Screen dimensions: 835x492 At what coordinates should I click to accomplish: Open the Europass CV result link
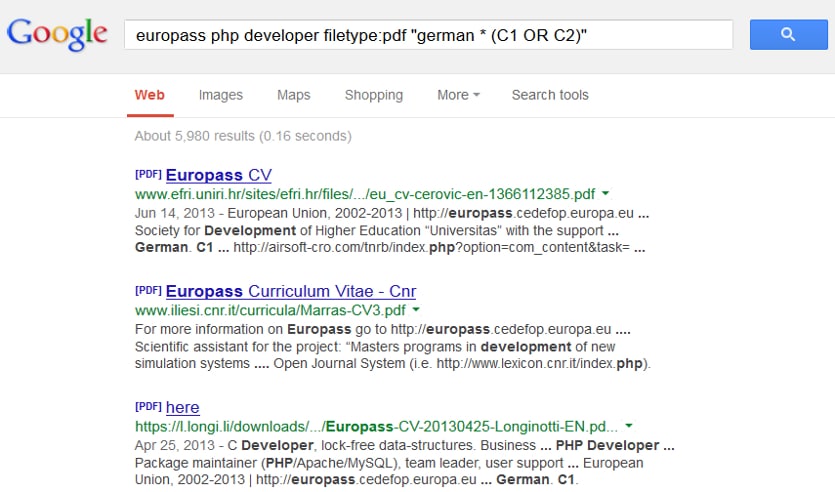tap(219, 175)
